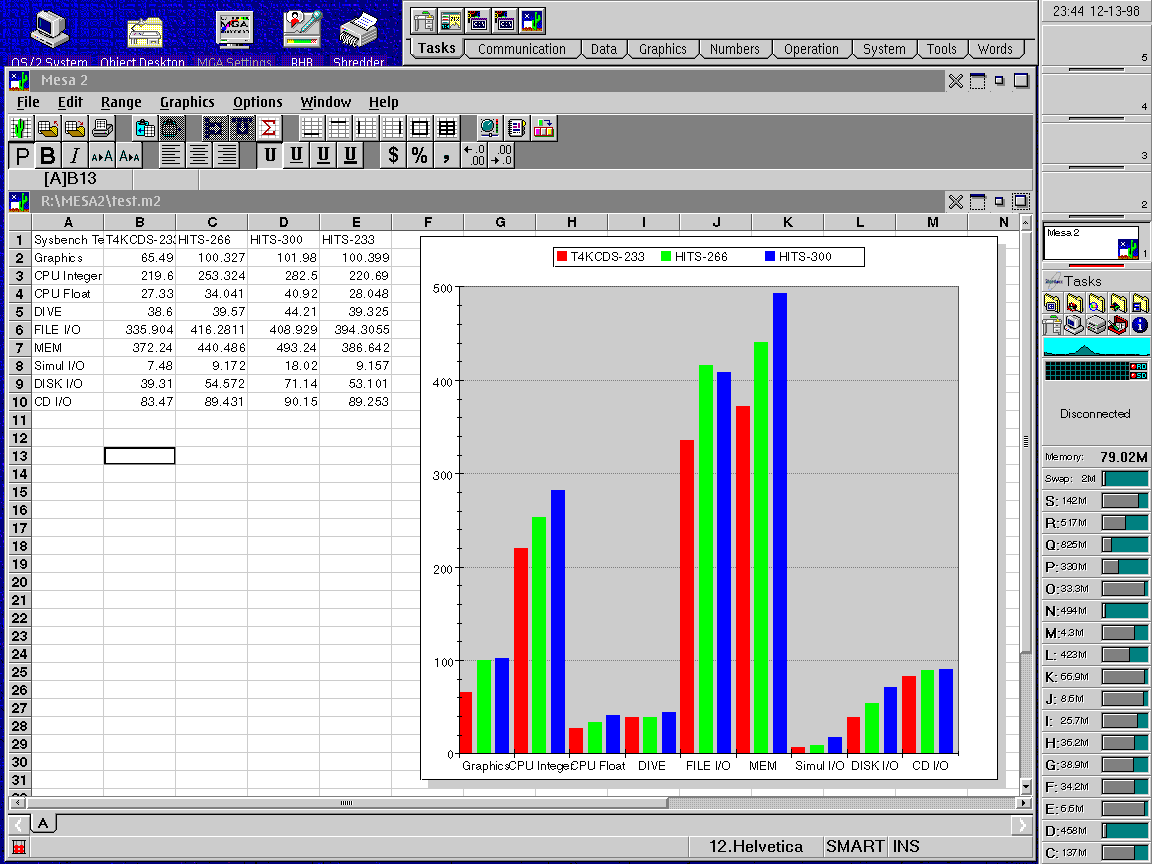Screen dimensions: 1152x864
Task: Select sheet tab A at the bottom
Action: [x=44, y=824]
